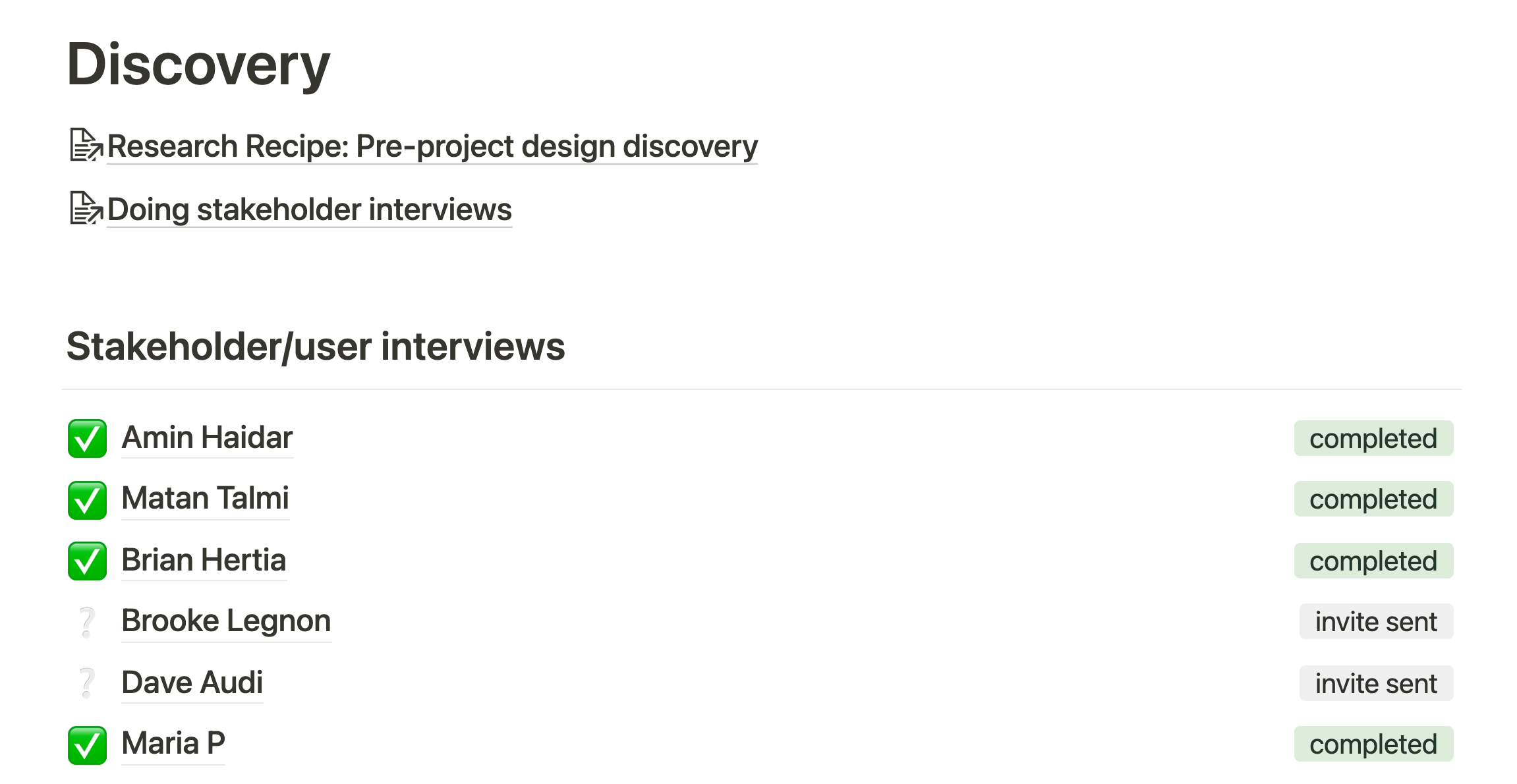Click the Stakeholder/user interviews heading

pyautogui.click(x=316, y=347)
